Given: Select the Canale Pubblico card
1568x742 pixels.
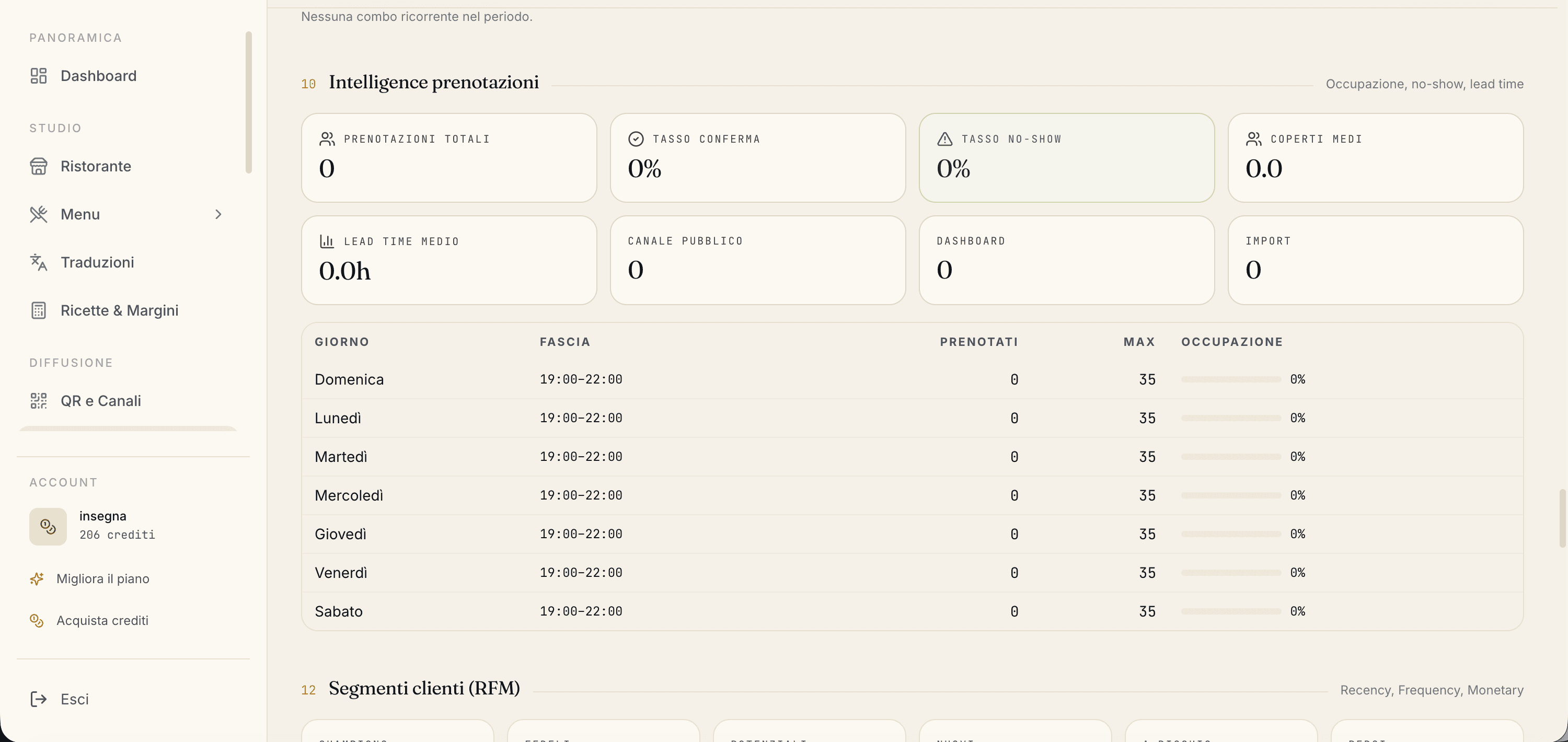Looking at the screenshot, I should click(x=758, y=260).
